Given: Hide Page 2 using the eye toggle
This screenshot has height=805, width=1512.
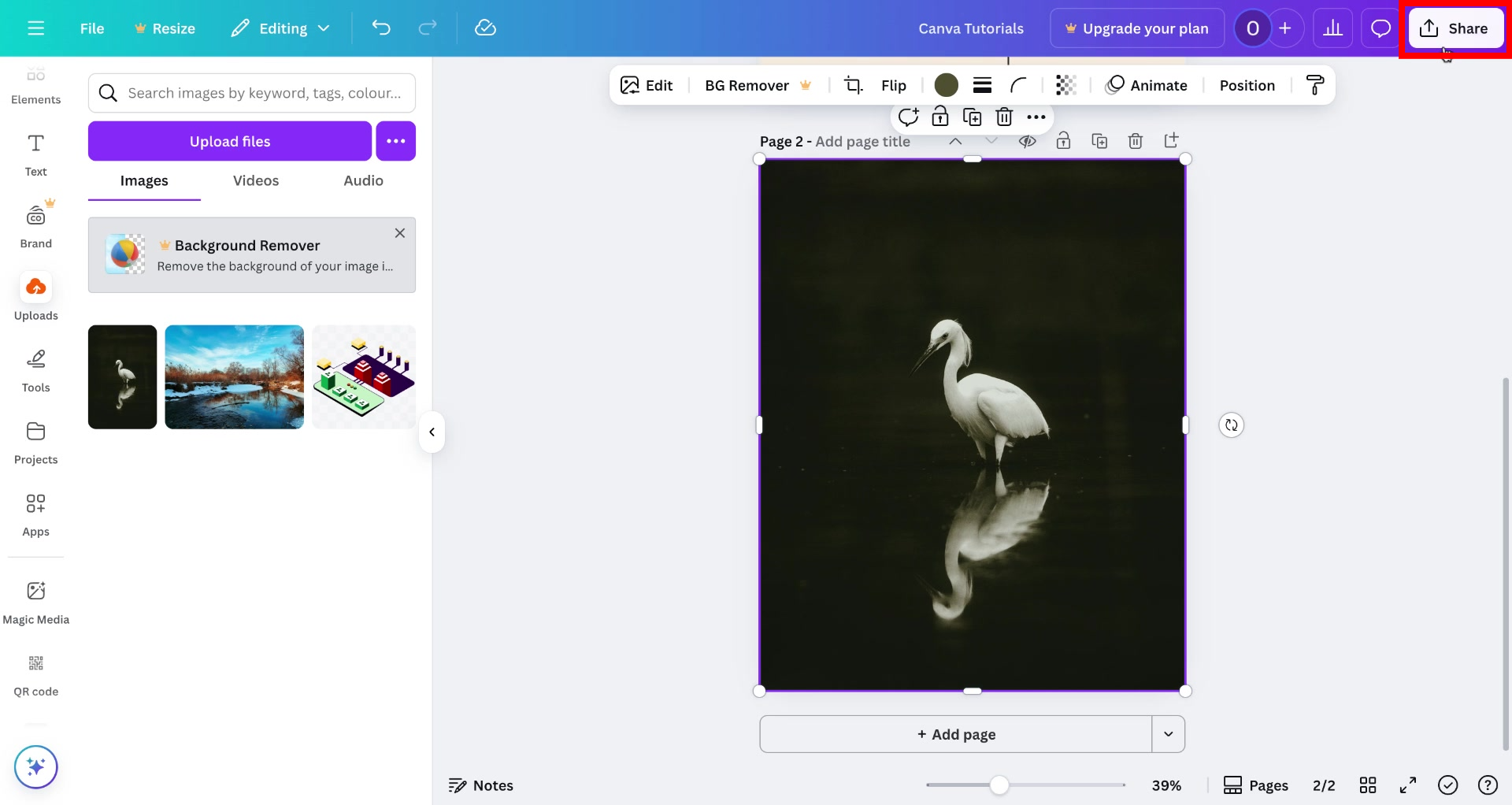Looking at the screenshot, I should [x=1028, y=140].
